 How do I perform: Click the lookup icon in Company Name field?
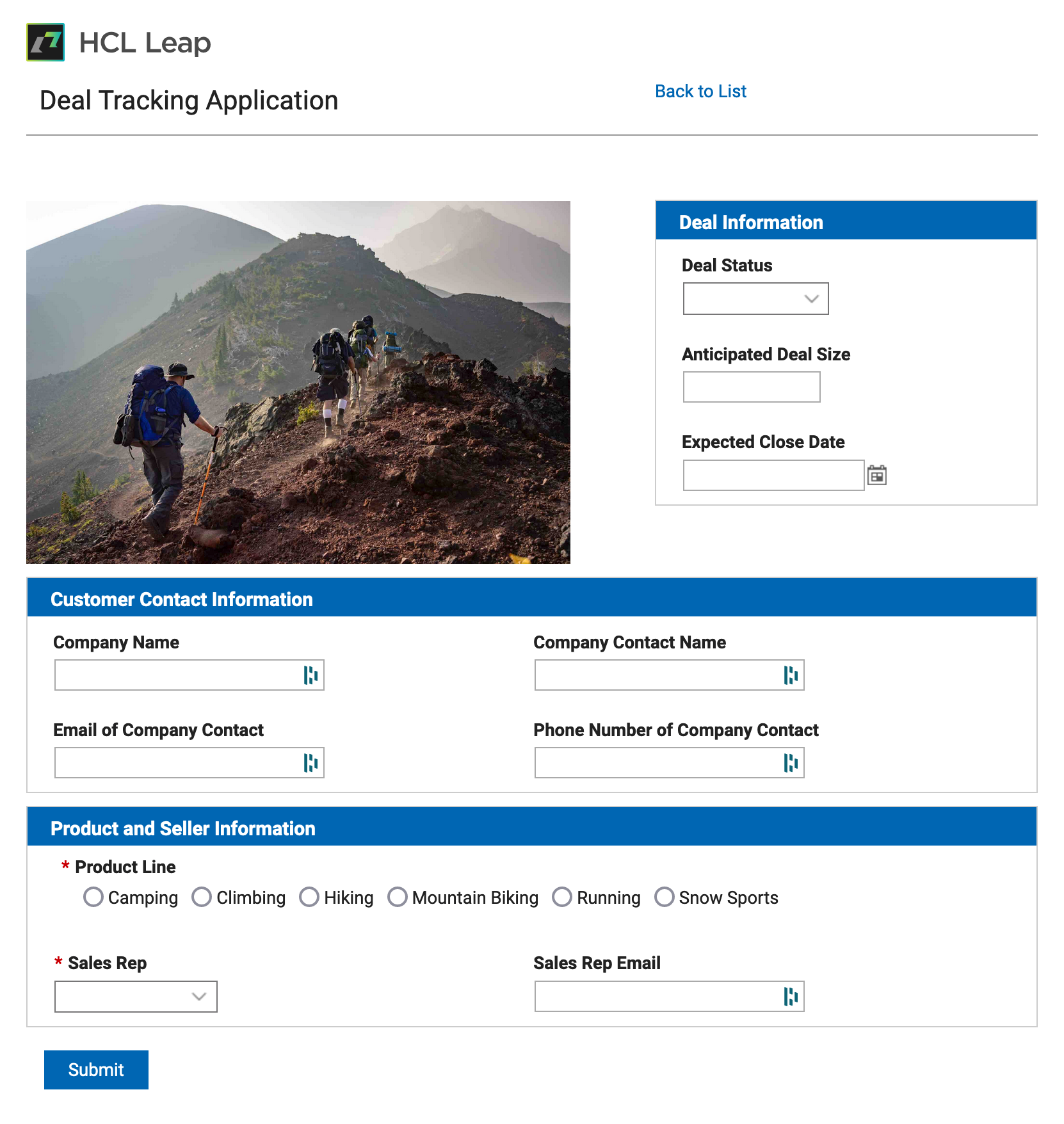click(310, 675)
